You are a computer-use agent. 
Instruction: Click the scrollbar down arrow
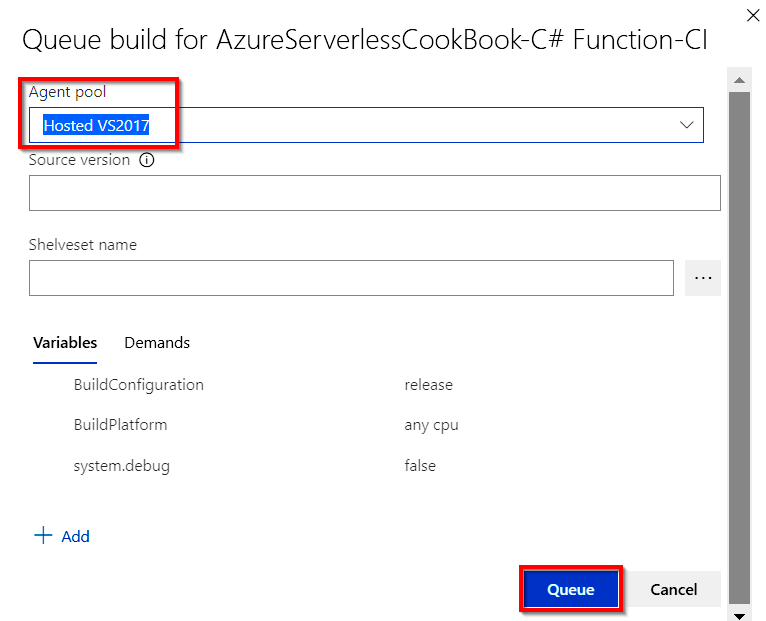tap(740, 614)
